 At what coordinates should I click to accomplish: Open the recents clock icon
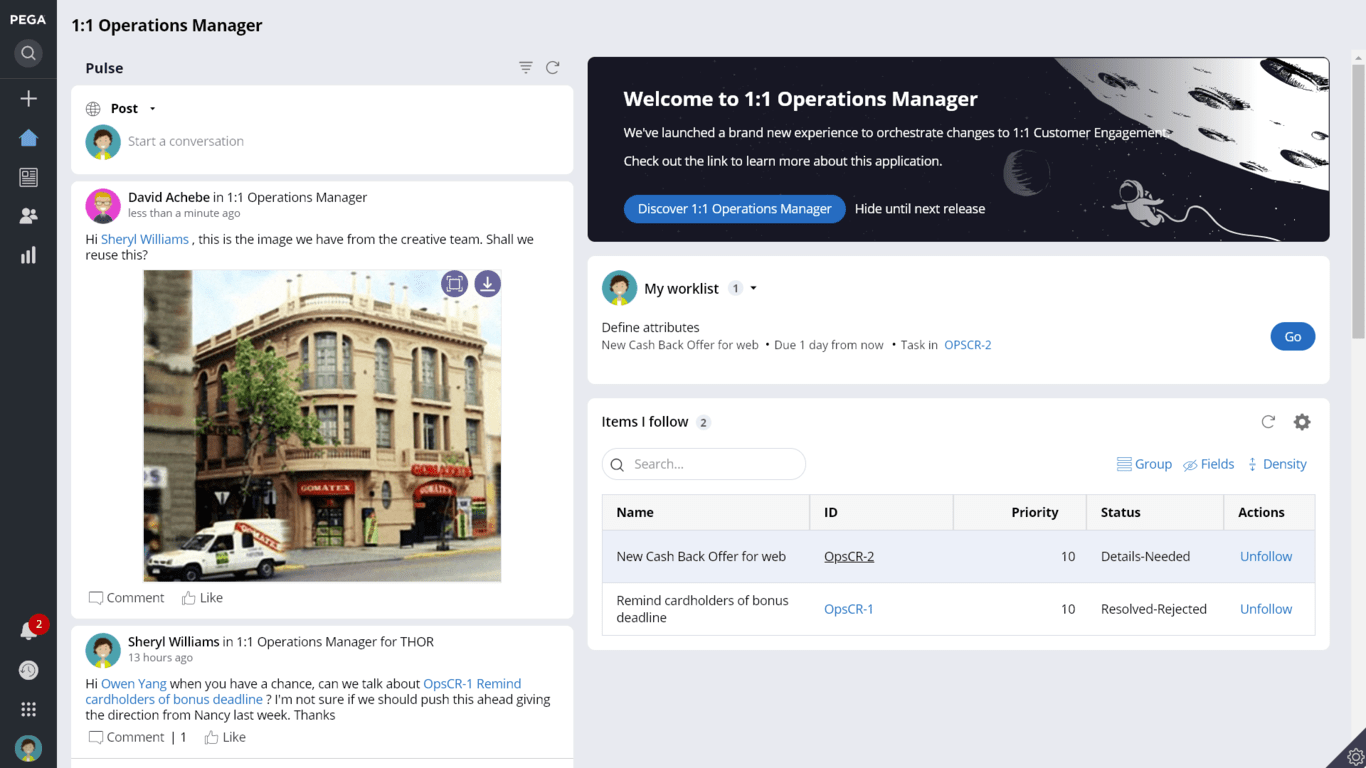(x=28, y=669)
